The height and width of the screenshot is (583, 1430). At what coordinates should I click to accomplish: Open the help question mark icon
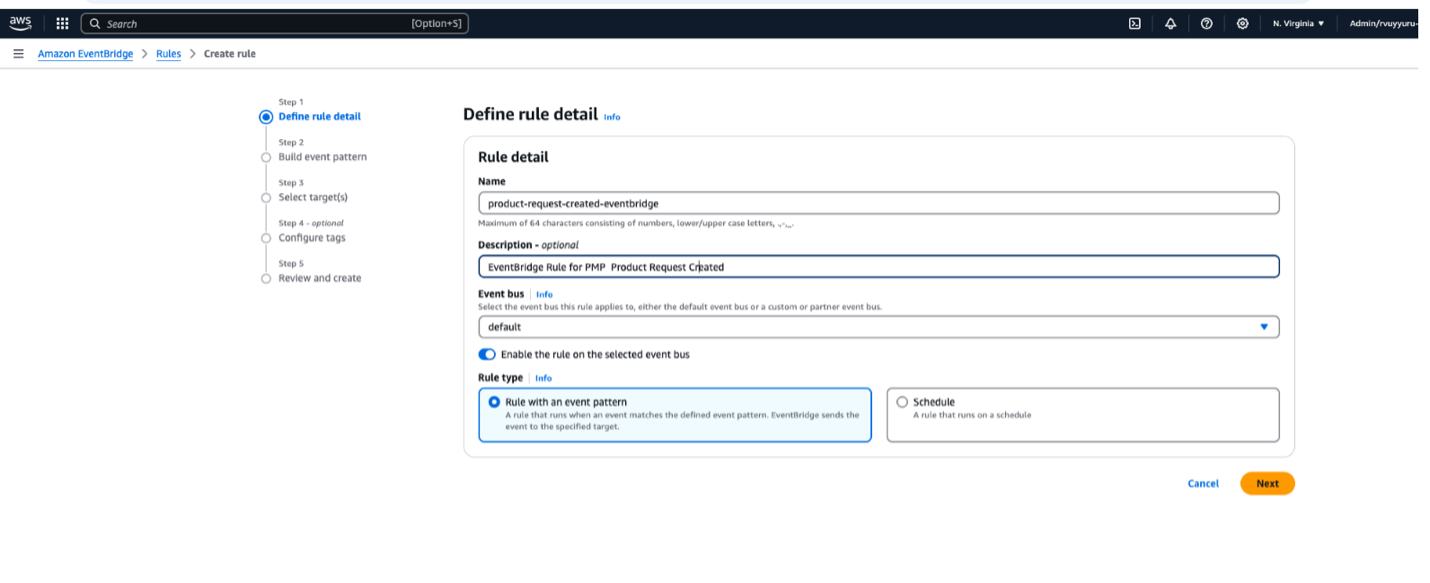tap(1207, 23)
